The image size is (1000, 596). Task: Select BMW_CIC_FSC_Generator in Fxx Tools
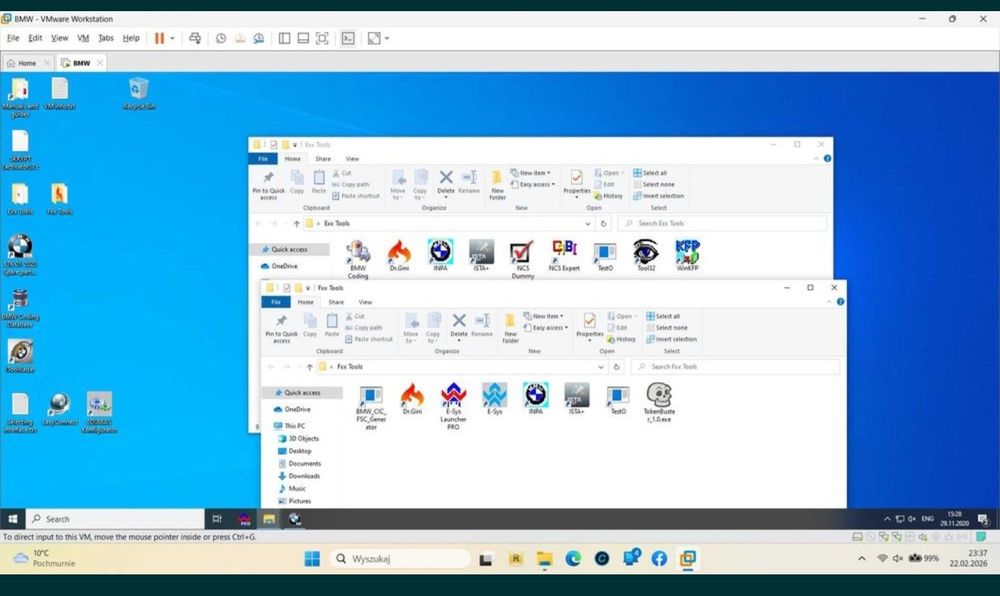pos(371,407)
